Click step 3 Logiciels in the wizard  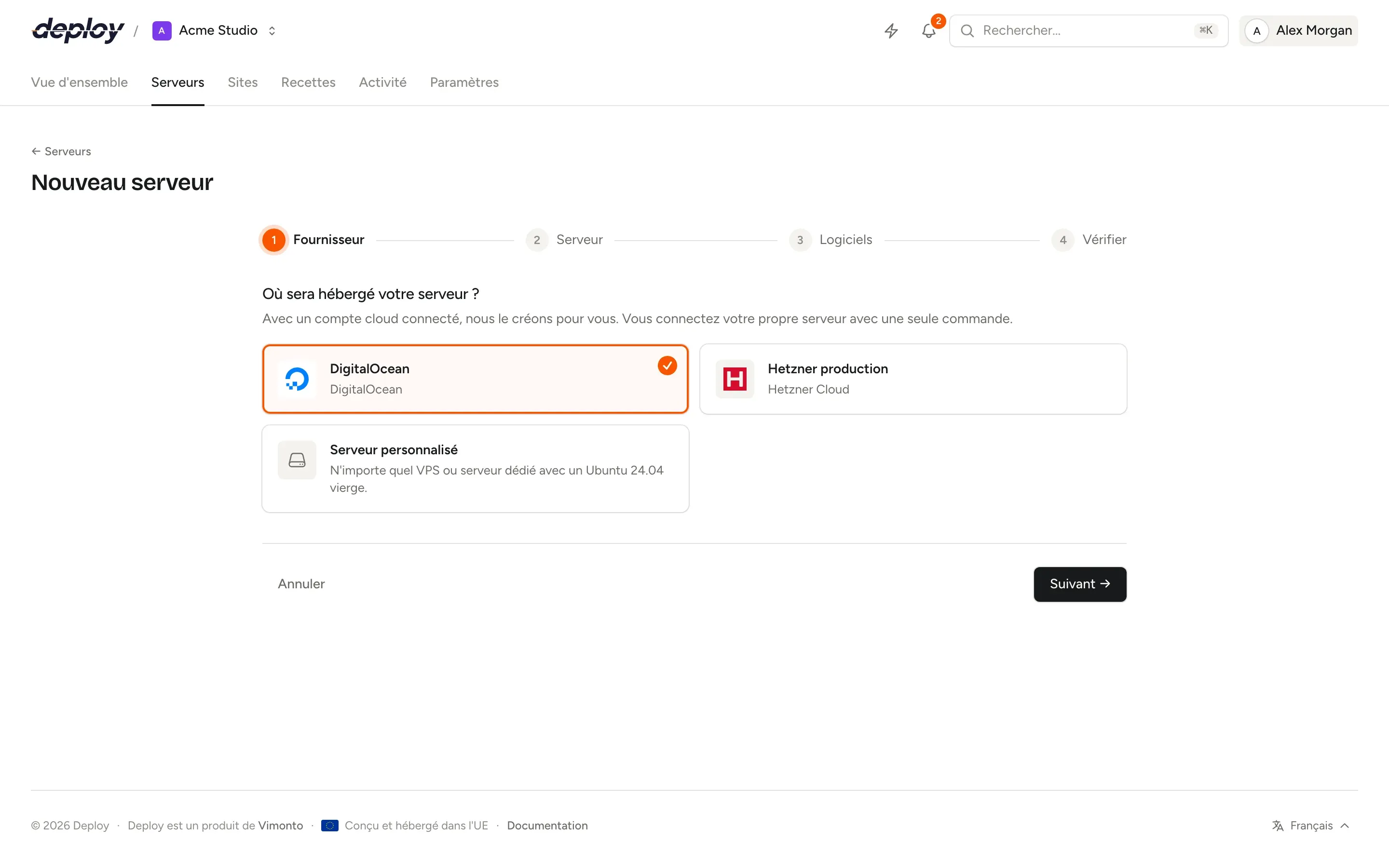click(x=831, y=240)
